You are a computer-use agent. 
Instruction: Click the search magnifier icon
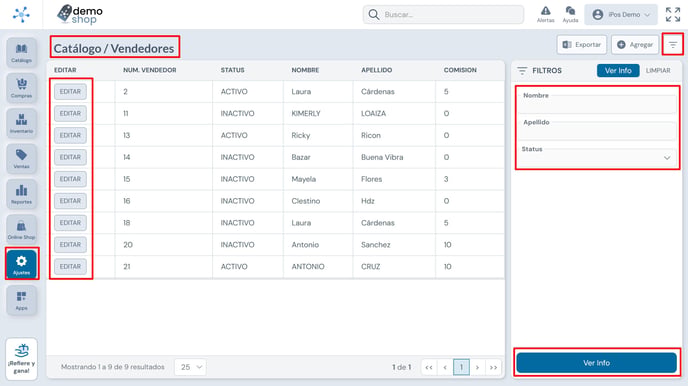(373, 14)
